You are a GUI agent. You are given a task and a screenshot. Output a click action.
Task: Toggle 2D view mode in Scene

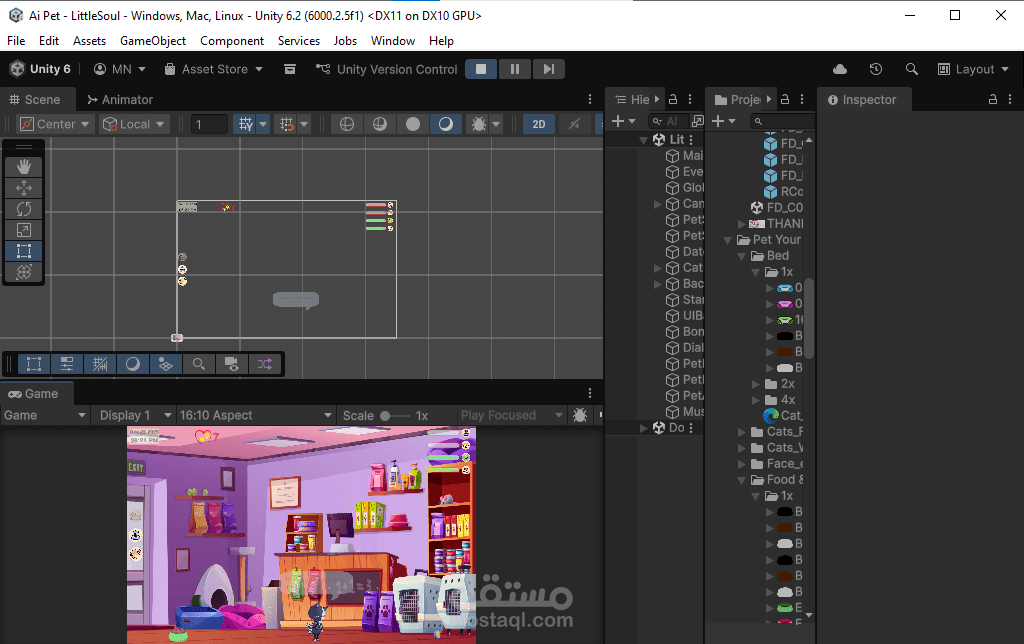point(539,124)
